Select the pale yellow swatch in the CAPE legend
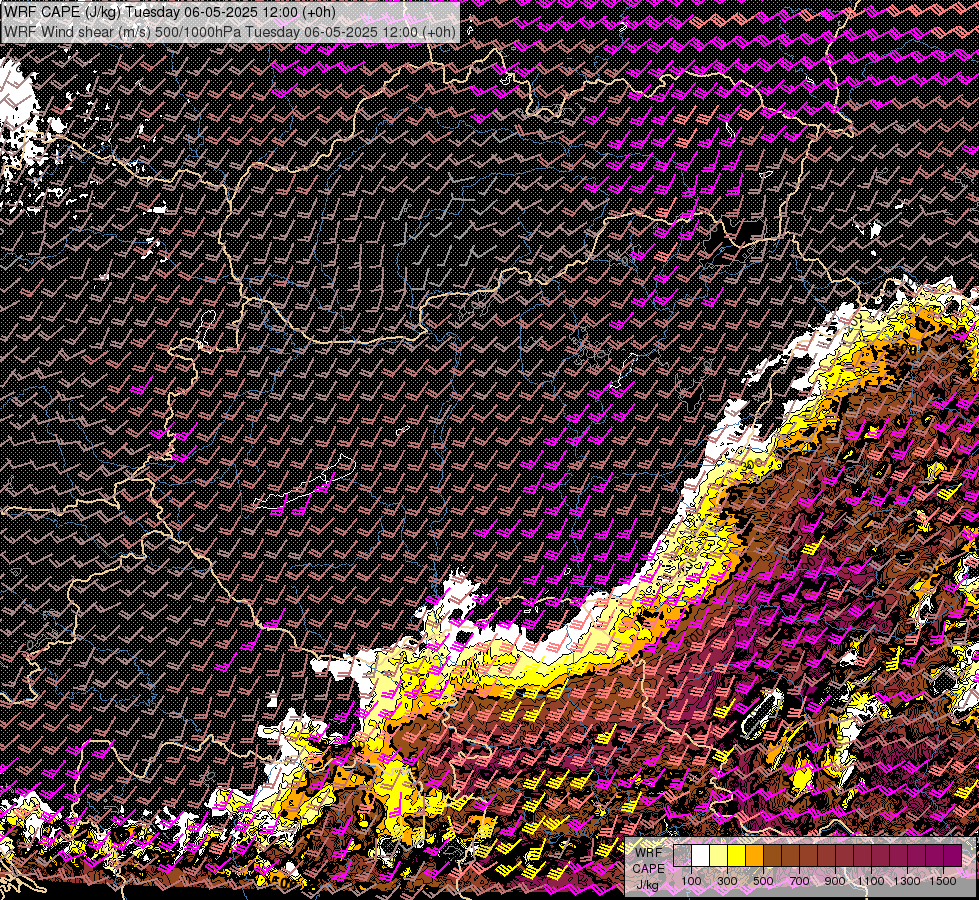The image size is (979, 900). tap(719, 855)
